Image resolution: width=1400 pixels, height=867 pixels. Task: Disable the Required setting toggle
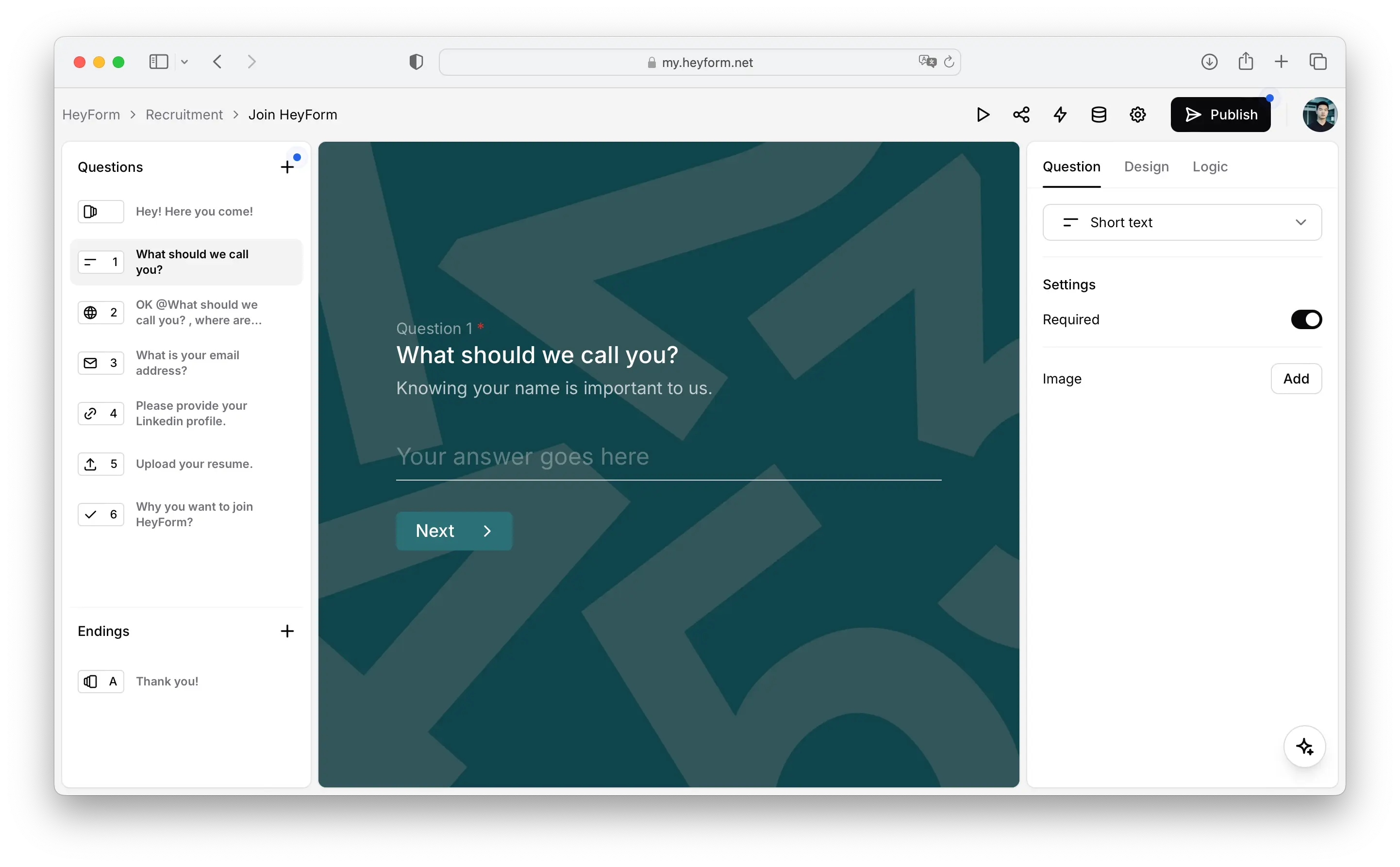1306,319
